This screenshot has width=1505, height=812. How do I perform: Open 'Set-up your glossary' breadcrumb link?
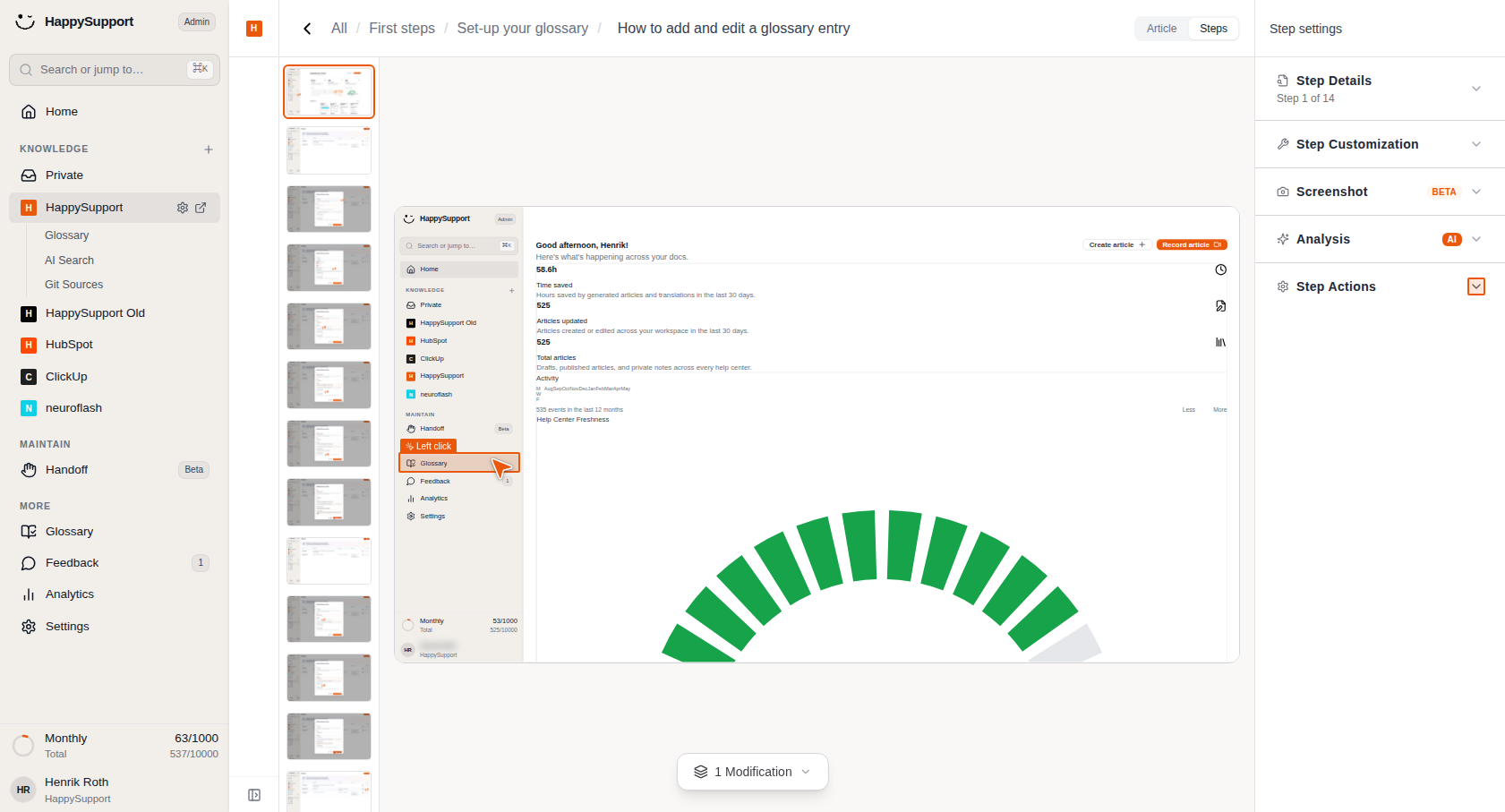pyautogui.click(x=522, y=29)
